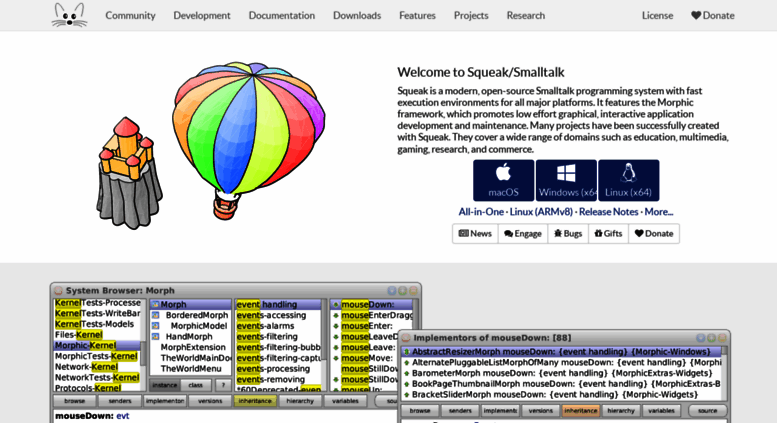Download Squeak for Linux (x64)
The image size is (777, 423).
[628, 180]
